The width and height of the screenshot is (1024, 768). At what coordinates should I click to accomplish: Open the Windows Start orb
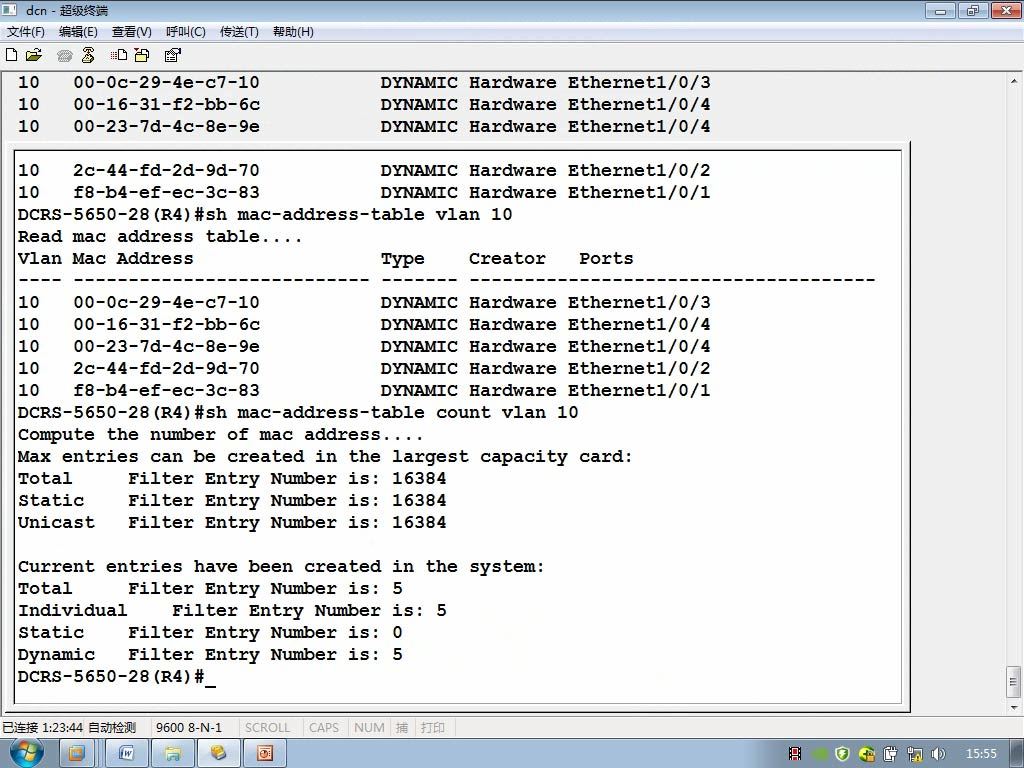point(26,753)
